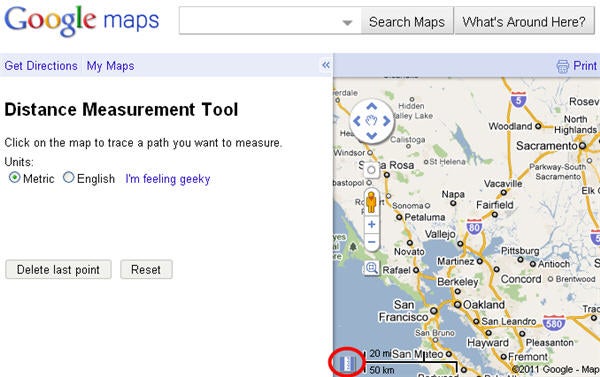The width and height of the screenshot is (600, 377).
Task: Open the search box dropdown arrow
Action: 347,23
